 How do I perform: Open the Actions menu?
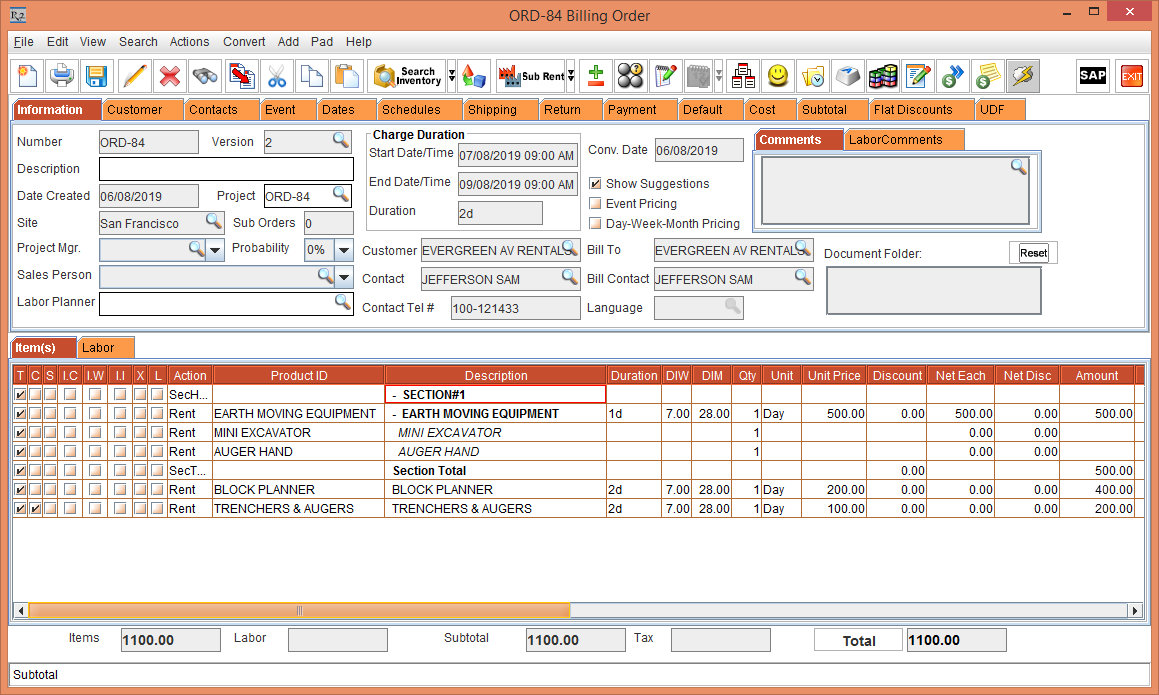pyautogui.click(x=189, y=42)
